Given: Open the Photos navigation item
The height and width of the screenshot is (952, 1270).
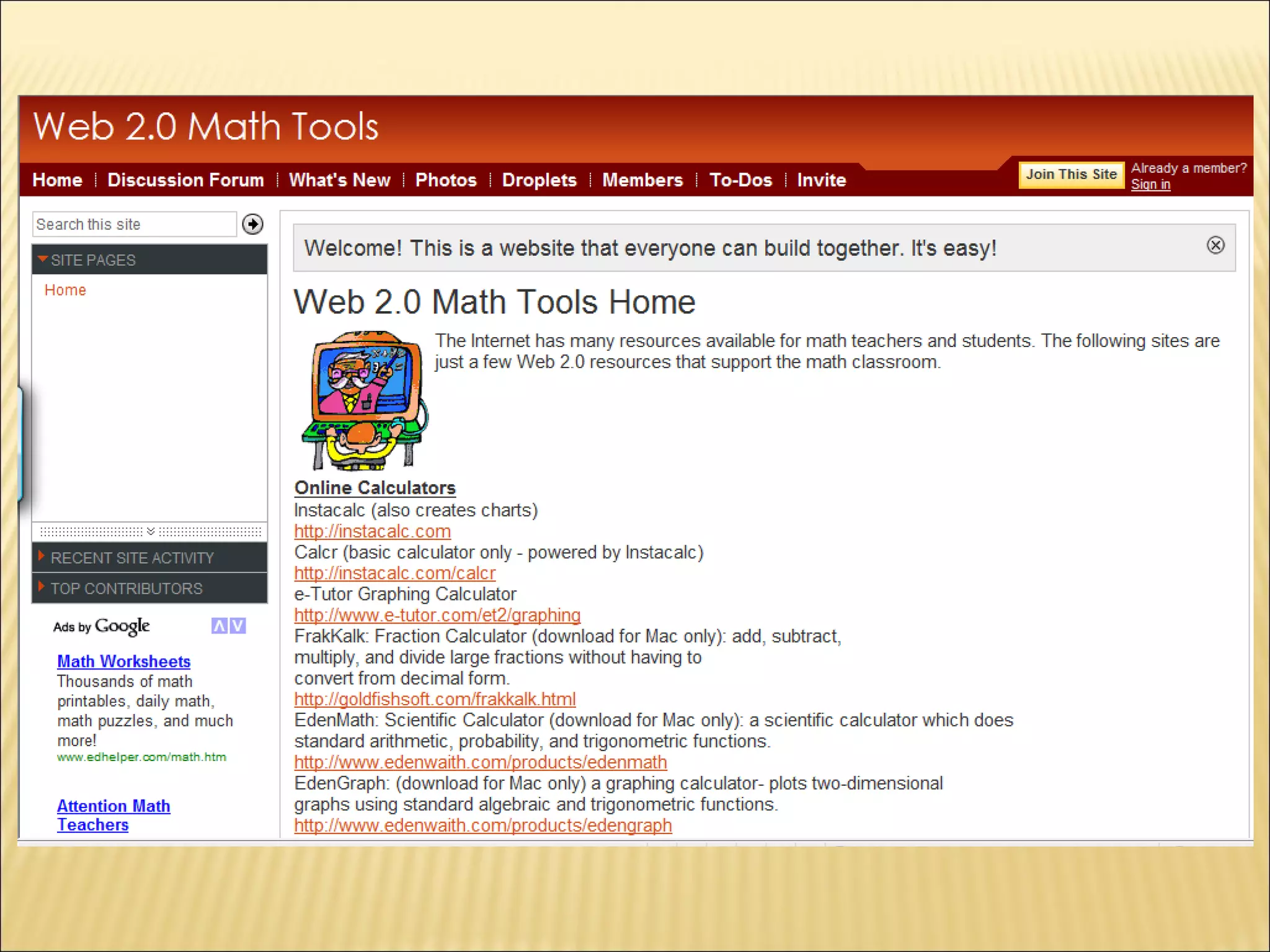Looking at the screenshot, I should pos(445,180).
